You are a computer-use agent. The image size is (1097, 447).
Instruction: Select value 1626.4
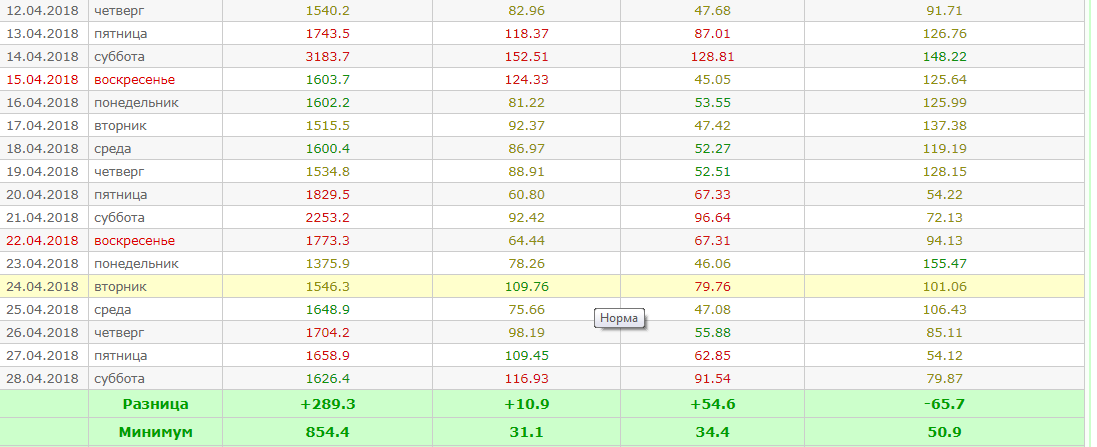tap(328, 378)
